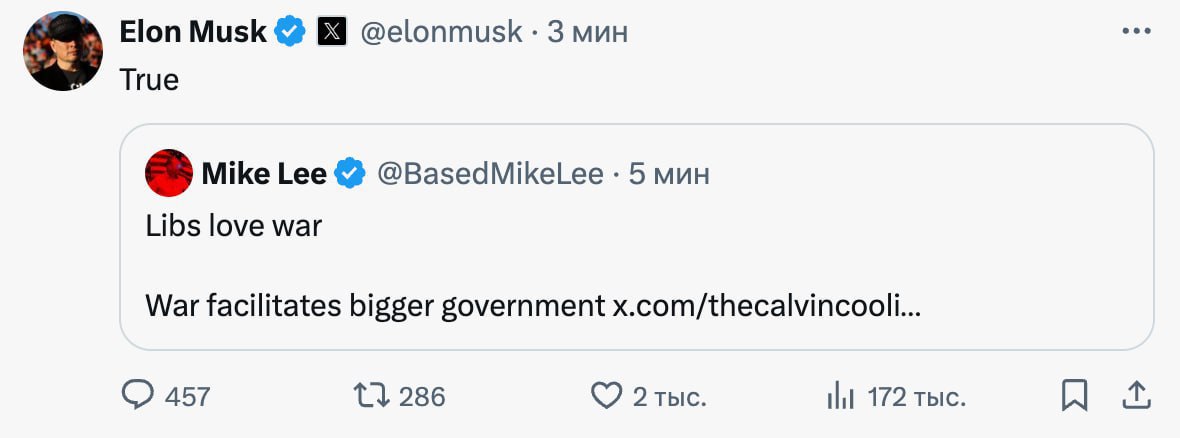Viewport: 1180px width, 438px height.
Task: Open the x.com/thecalvincooli… link
Action: (766, 306)
